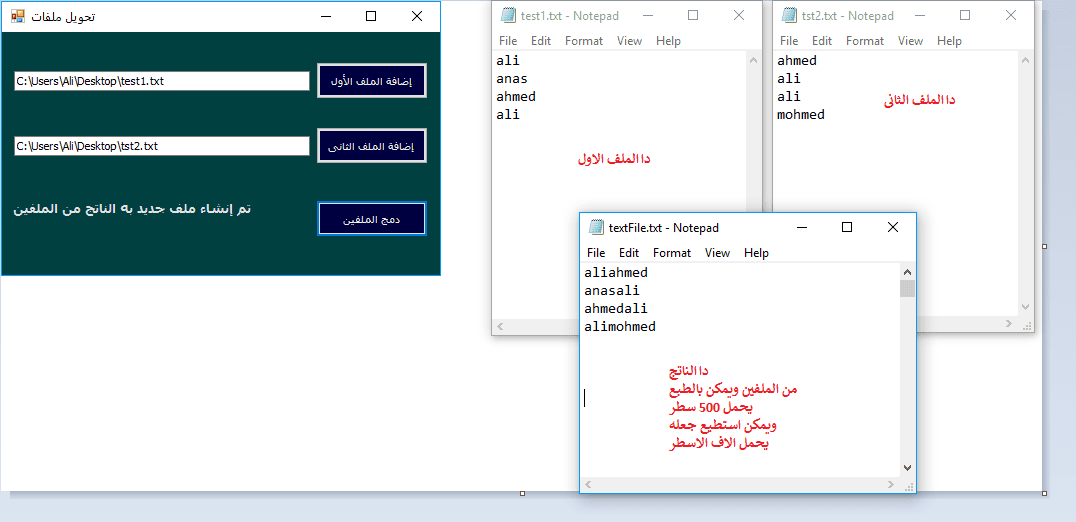Click the textFile.txt Notepad title icon
Screen dimensions: 1076x522
click(x=596, y=227)
